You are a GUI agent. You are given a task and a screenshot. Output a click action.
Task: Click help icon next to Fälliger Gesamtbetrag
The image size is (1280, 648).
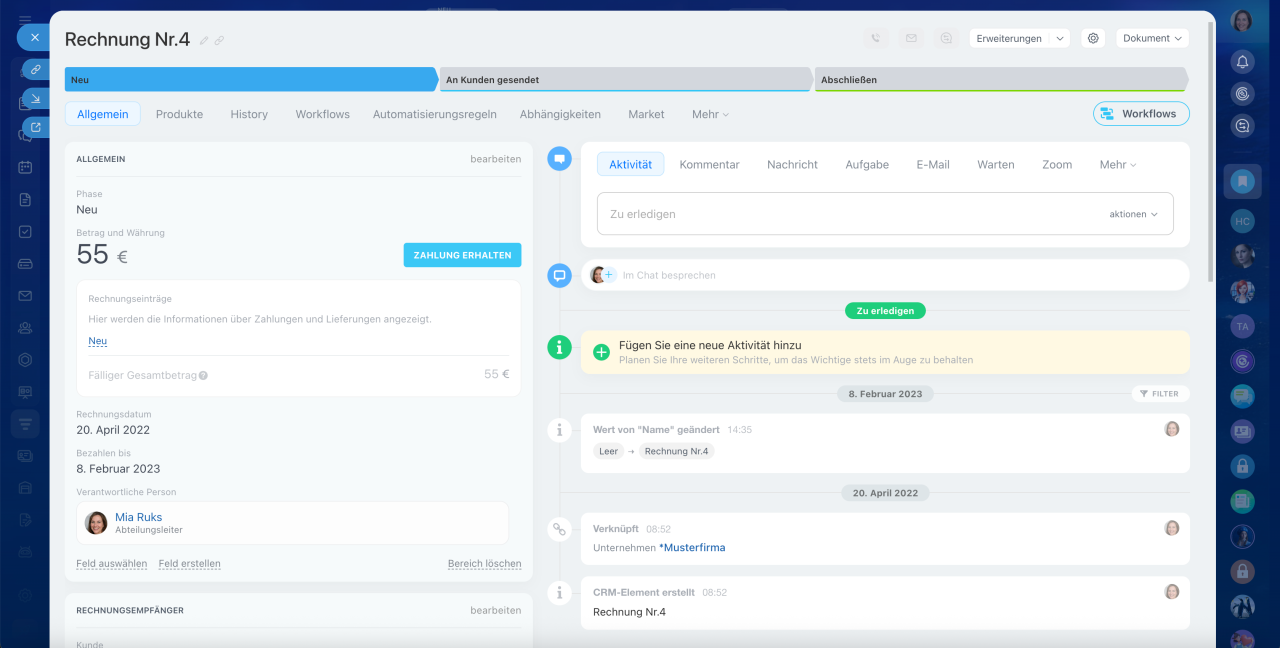pos(203,376)
